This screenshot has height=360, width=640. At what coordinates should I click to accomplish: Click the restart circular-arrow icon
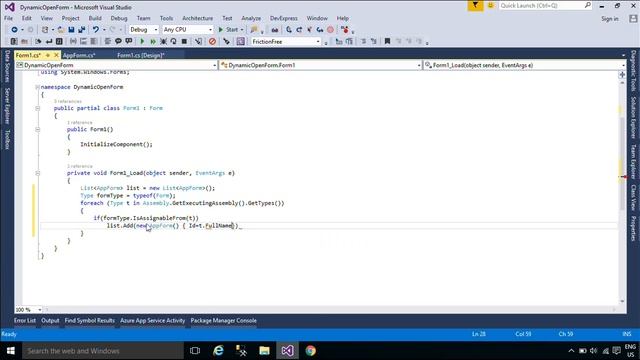tap(173, 42)
